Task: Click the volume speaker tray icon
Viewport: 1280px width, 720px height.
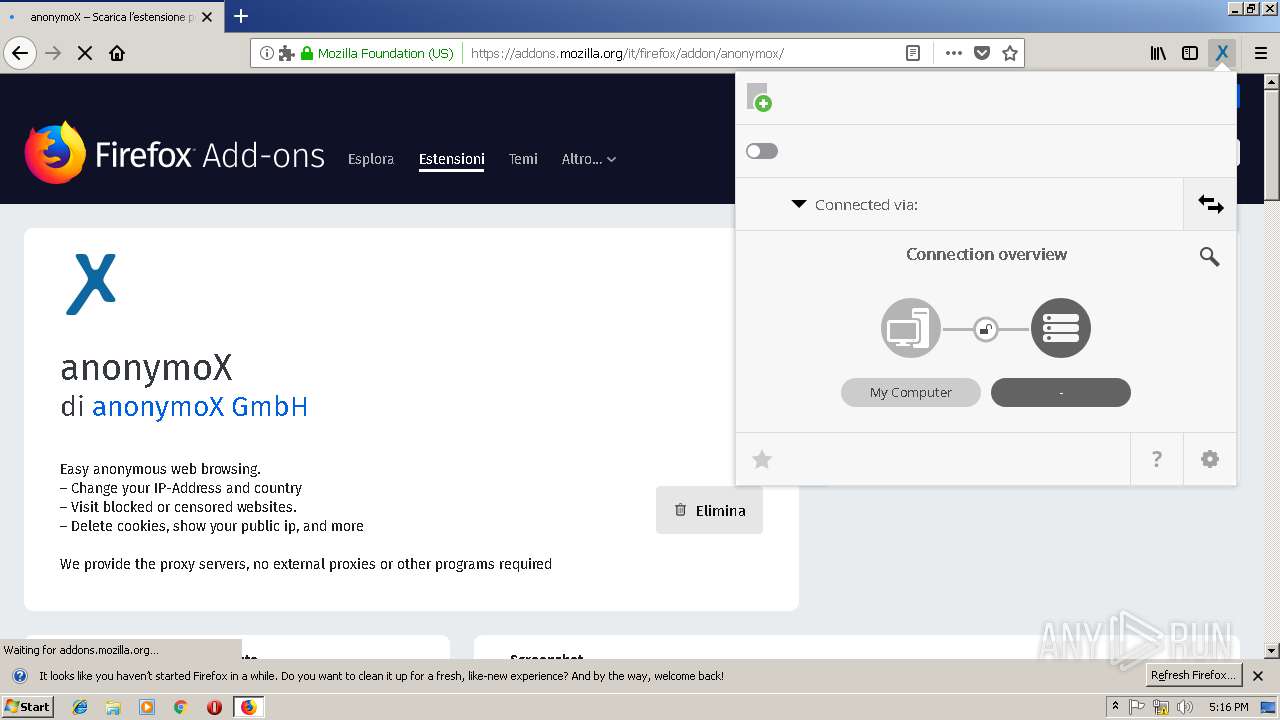Action: 1185,707
